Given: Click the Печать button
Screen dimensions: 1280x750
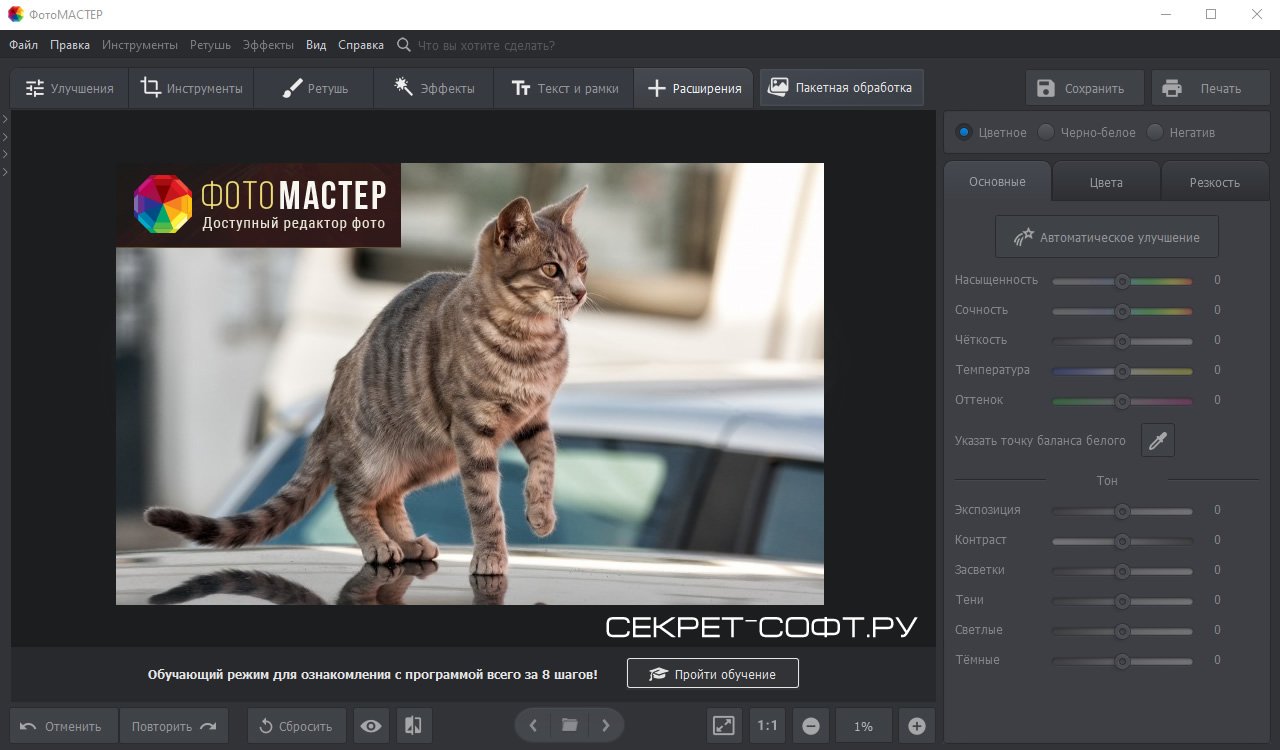Looking at the screenshot, I should pos(1210,88).
